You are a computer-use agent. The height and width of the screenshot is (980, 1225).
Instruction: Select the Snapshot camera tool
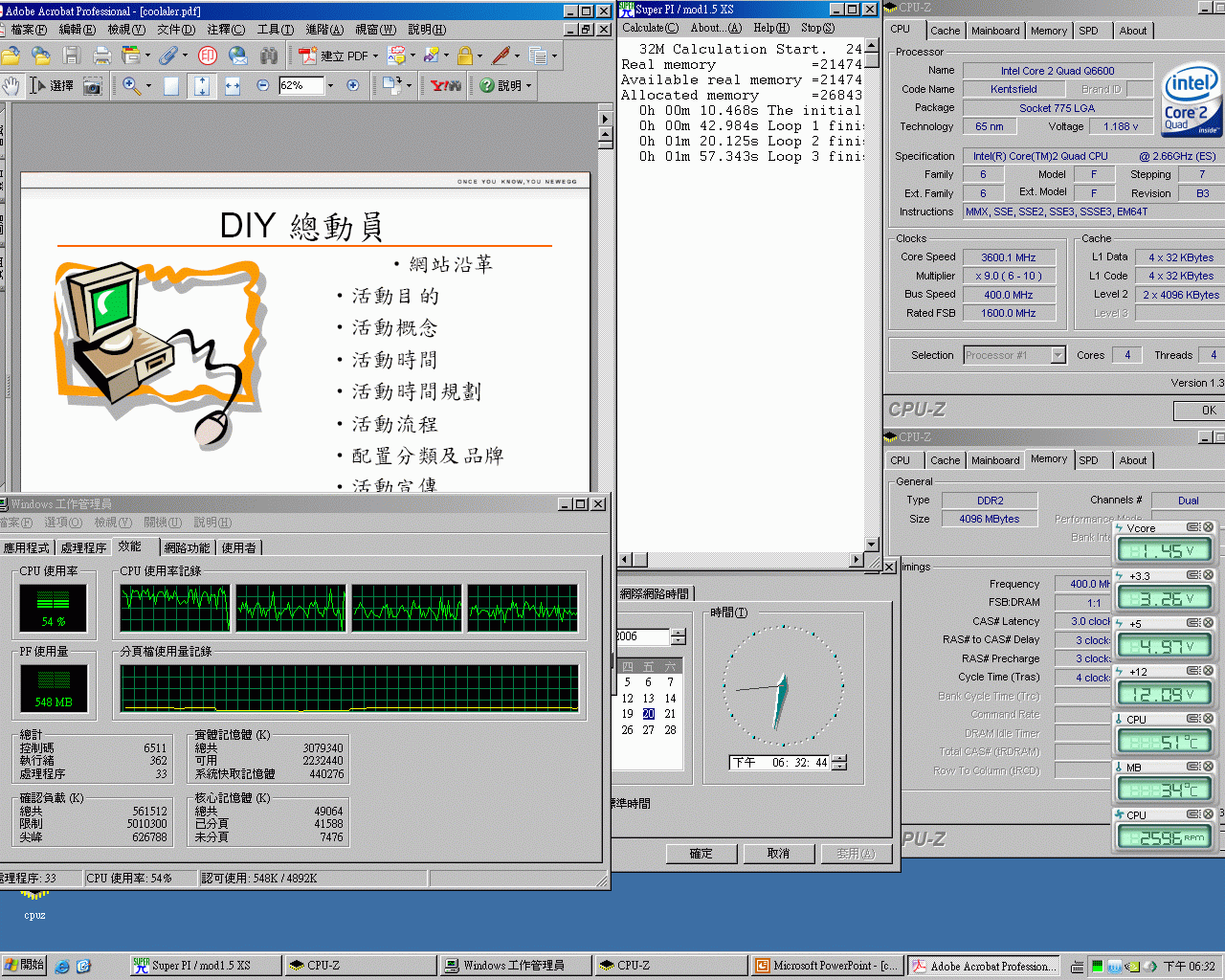[x=92, y=85]
